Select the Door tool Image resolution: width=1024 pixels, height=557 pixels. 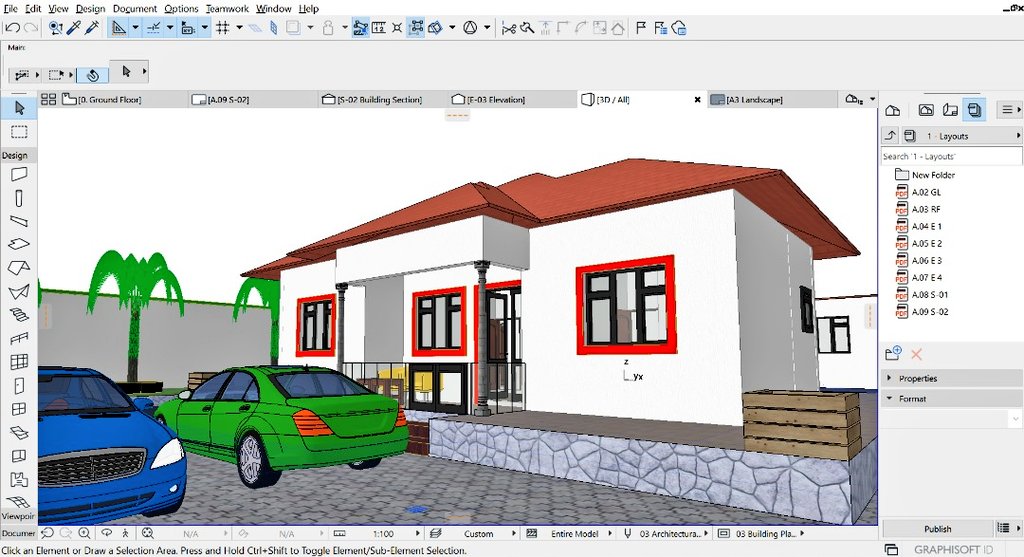pos(19,386)
